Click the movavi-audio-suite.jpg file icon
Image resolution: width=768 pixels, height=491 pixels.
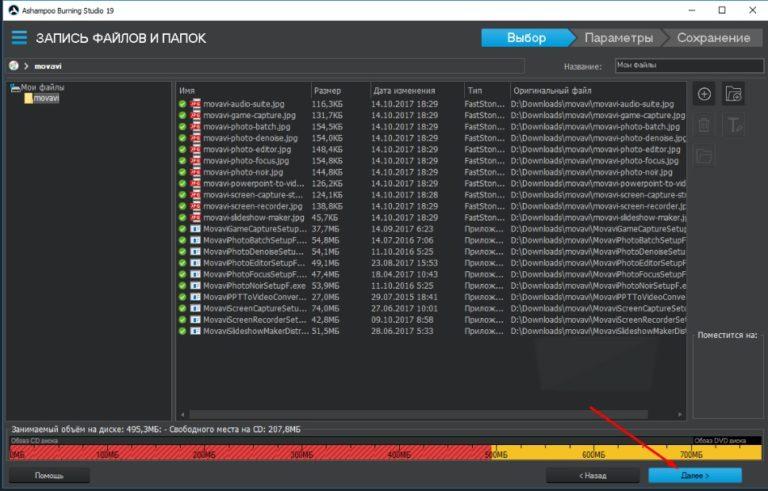(x=196, y=103)
